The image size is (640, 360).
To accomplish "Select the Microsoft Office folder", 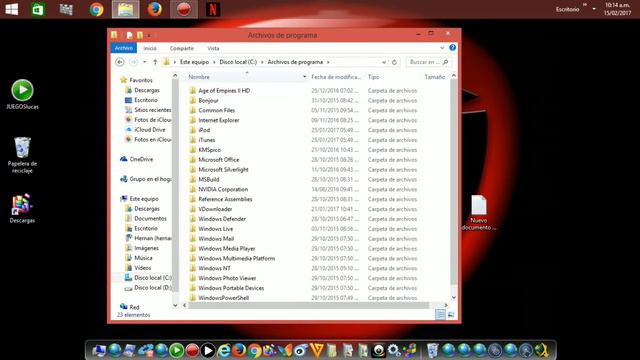I will [x=218, y=160].
